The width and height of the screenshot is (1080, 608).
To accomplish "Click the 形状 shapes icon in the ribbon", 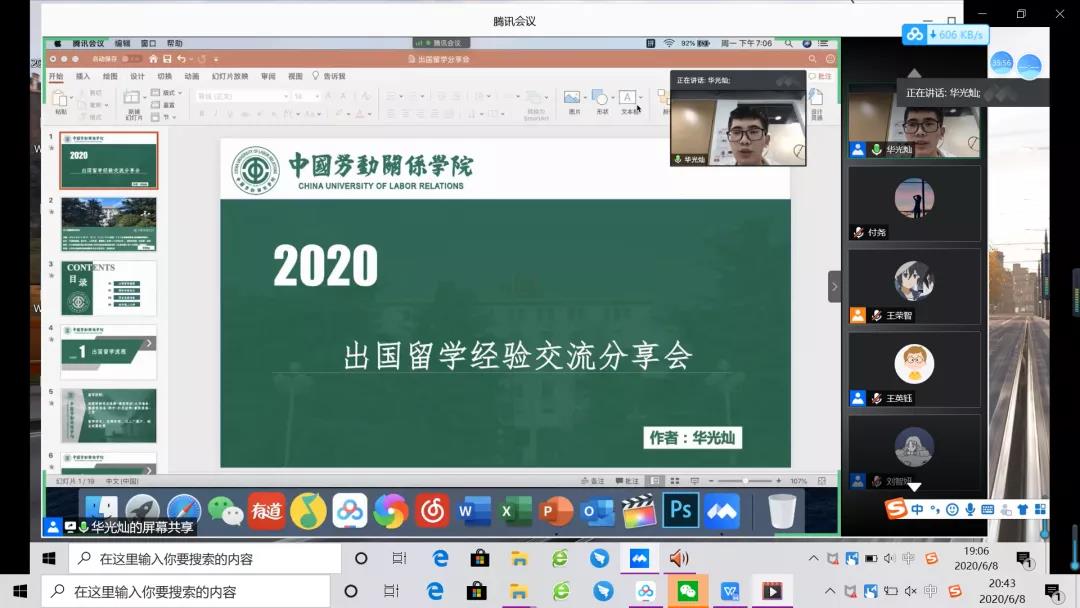I will click(600, 97).
